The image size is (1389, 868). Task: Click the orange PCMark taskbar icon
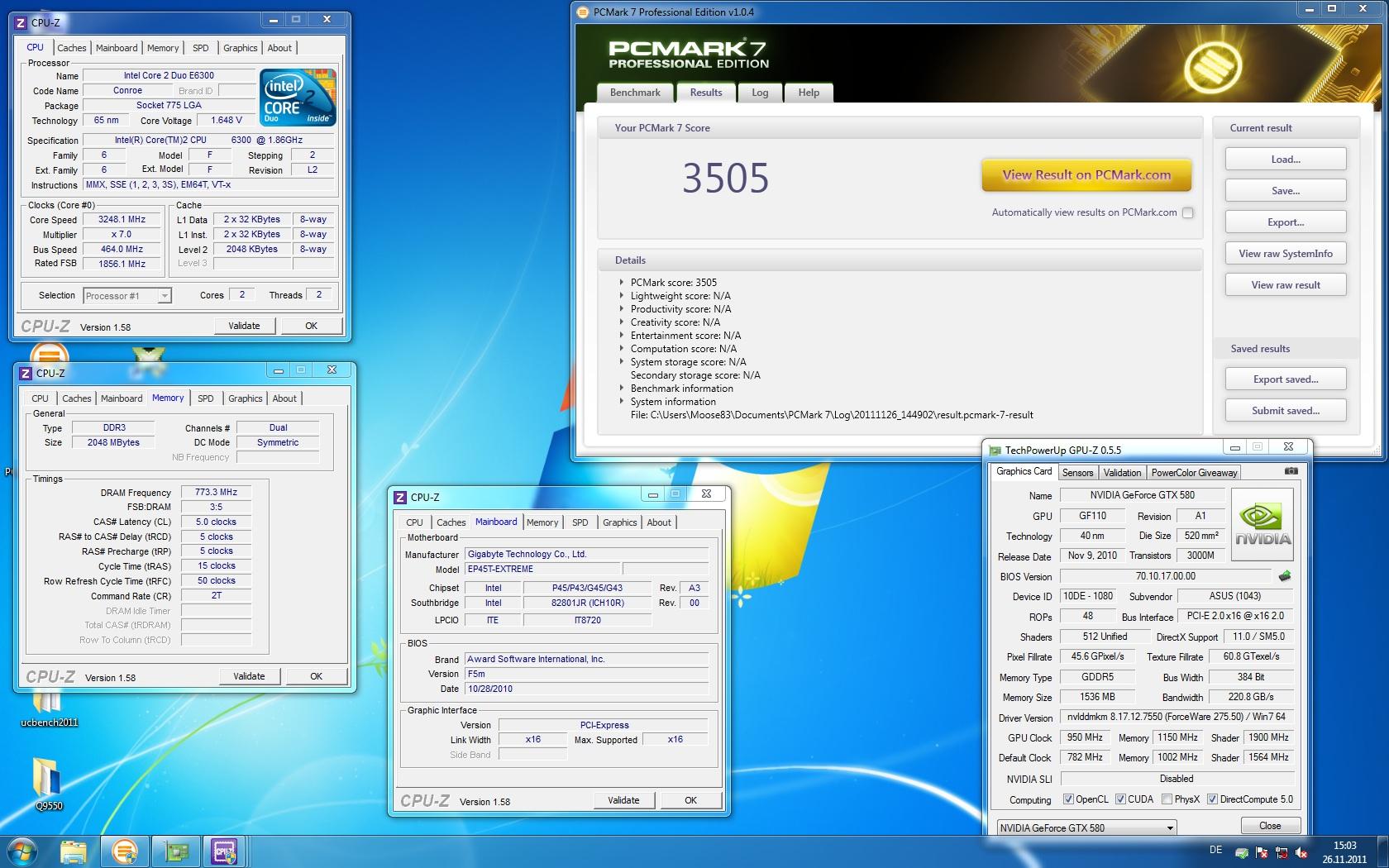tap(124, 851)
